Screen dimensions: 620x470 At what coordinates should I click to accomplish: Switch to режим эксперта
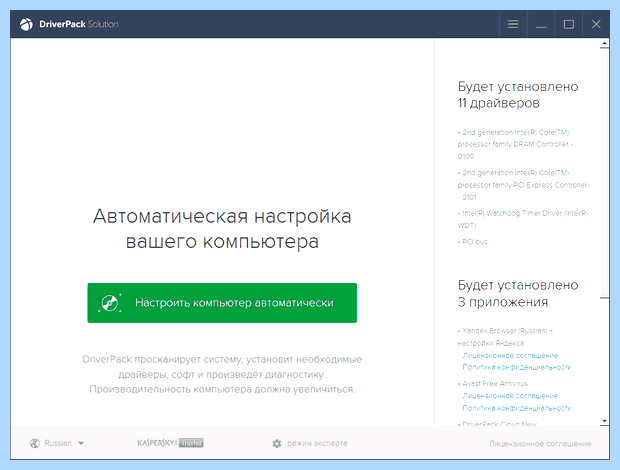coord(317,443)
